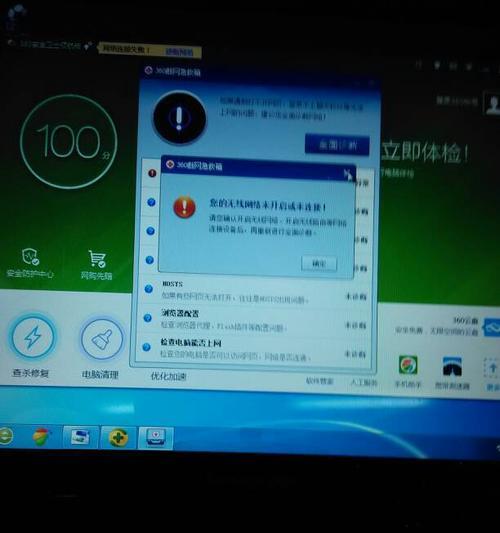This screenshot has height=533, width=500.
Task: Open the 电脑清理 broom icon
Action: (x=102, y=339)
